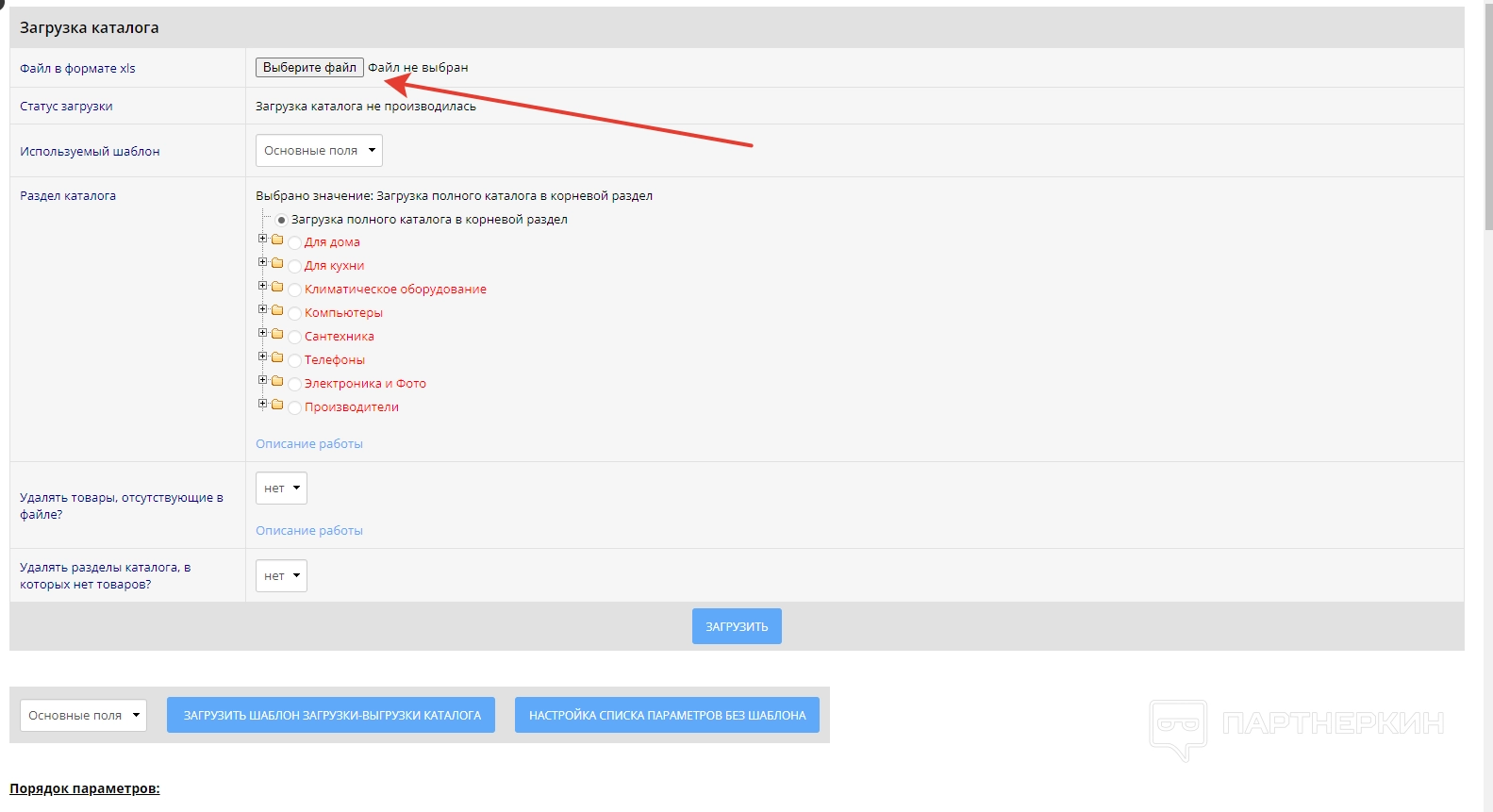Select the Для дома radio button
Image resolution: width=1493 pixels, height=812 pixels.
[x=295, y=243]
